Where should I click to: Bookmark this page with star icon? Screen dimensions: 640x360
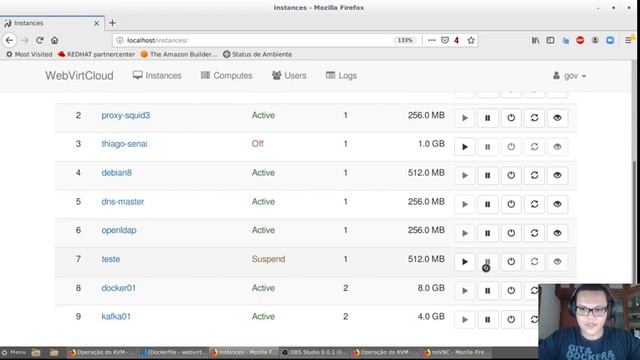coord(471,40)
